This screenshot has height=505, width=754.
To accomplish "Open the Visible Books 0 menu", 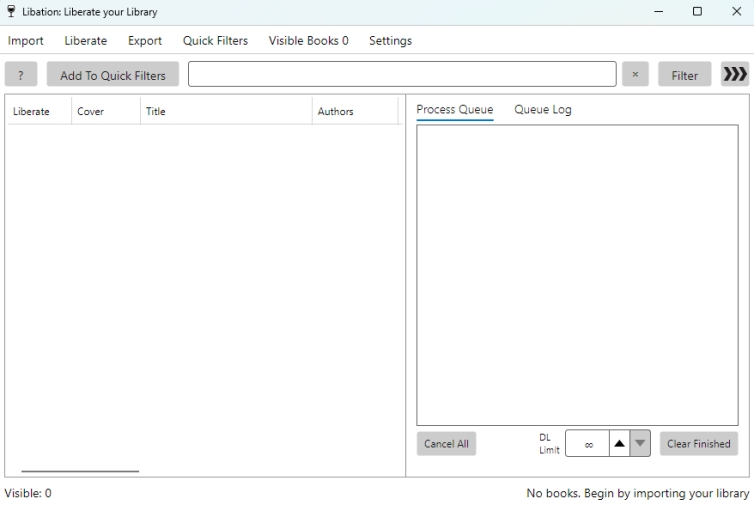I will [x=308, y=41].
